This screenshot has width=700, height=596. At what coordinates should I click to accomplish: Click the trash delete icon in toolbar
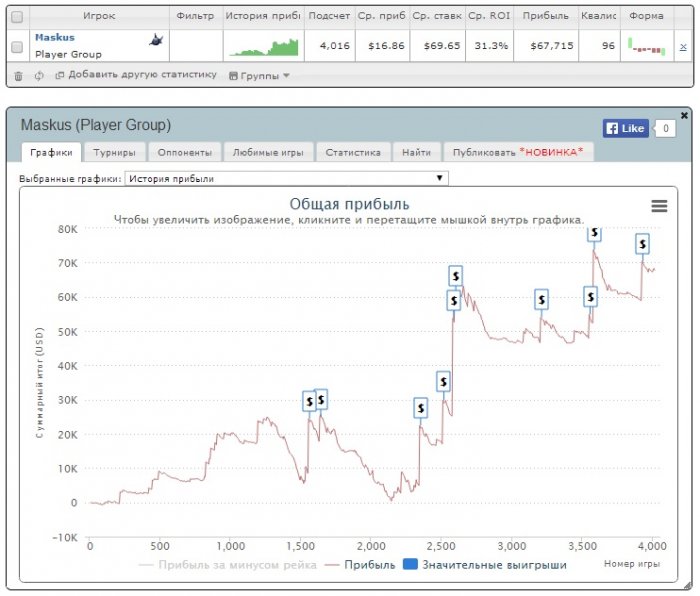coord(18,76)
